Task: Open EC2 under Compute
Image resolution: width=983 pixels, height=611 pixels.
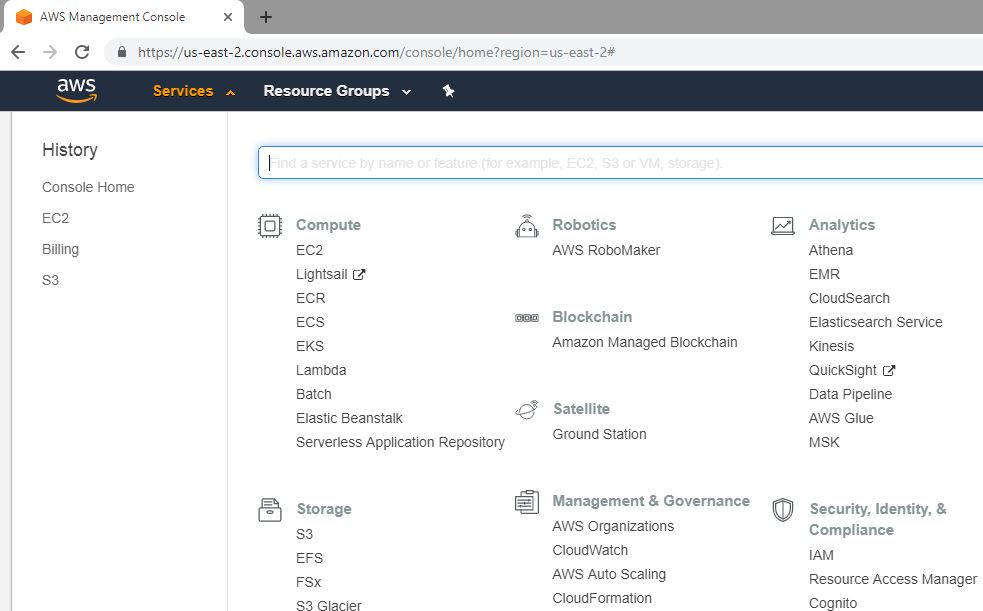Action: pyautogui.click(x=309, y=251)
